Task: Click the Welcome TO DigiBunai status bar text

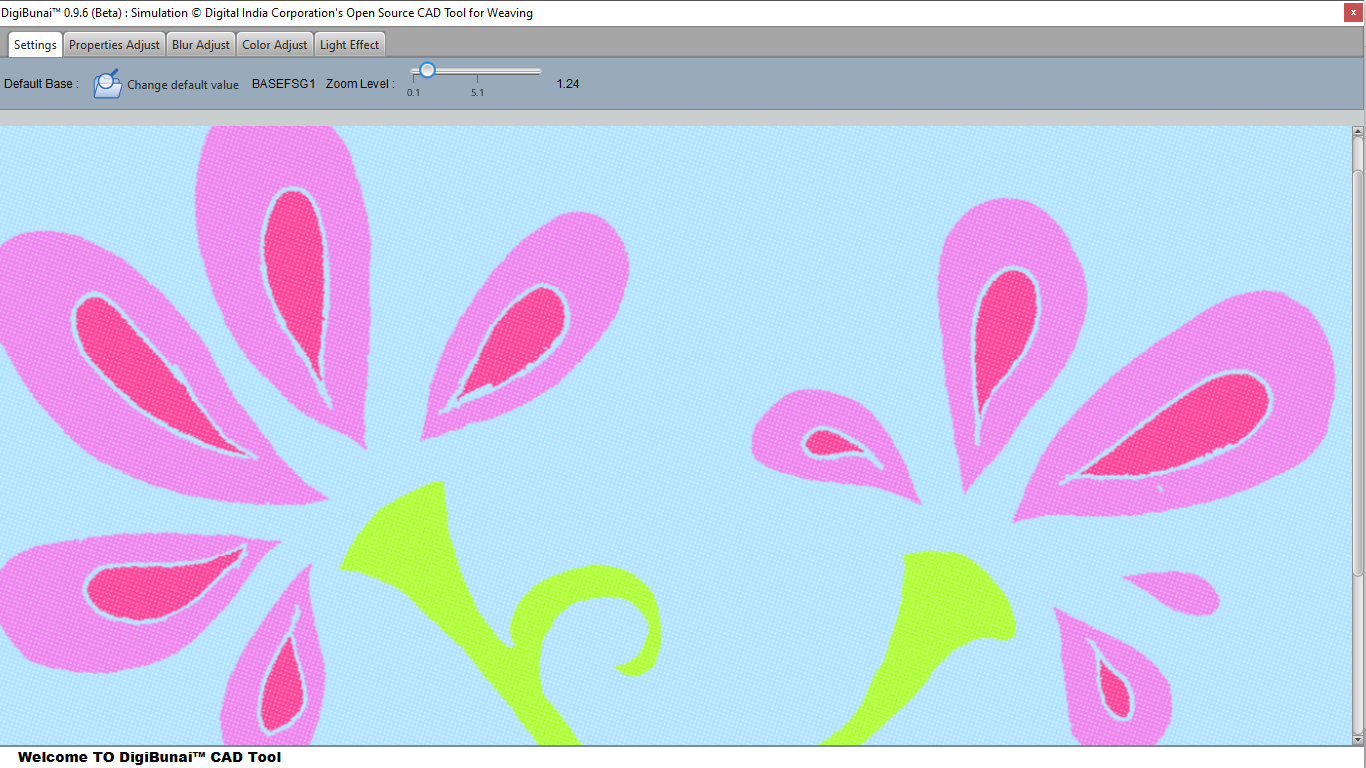Action: (149, 757)
